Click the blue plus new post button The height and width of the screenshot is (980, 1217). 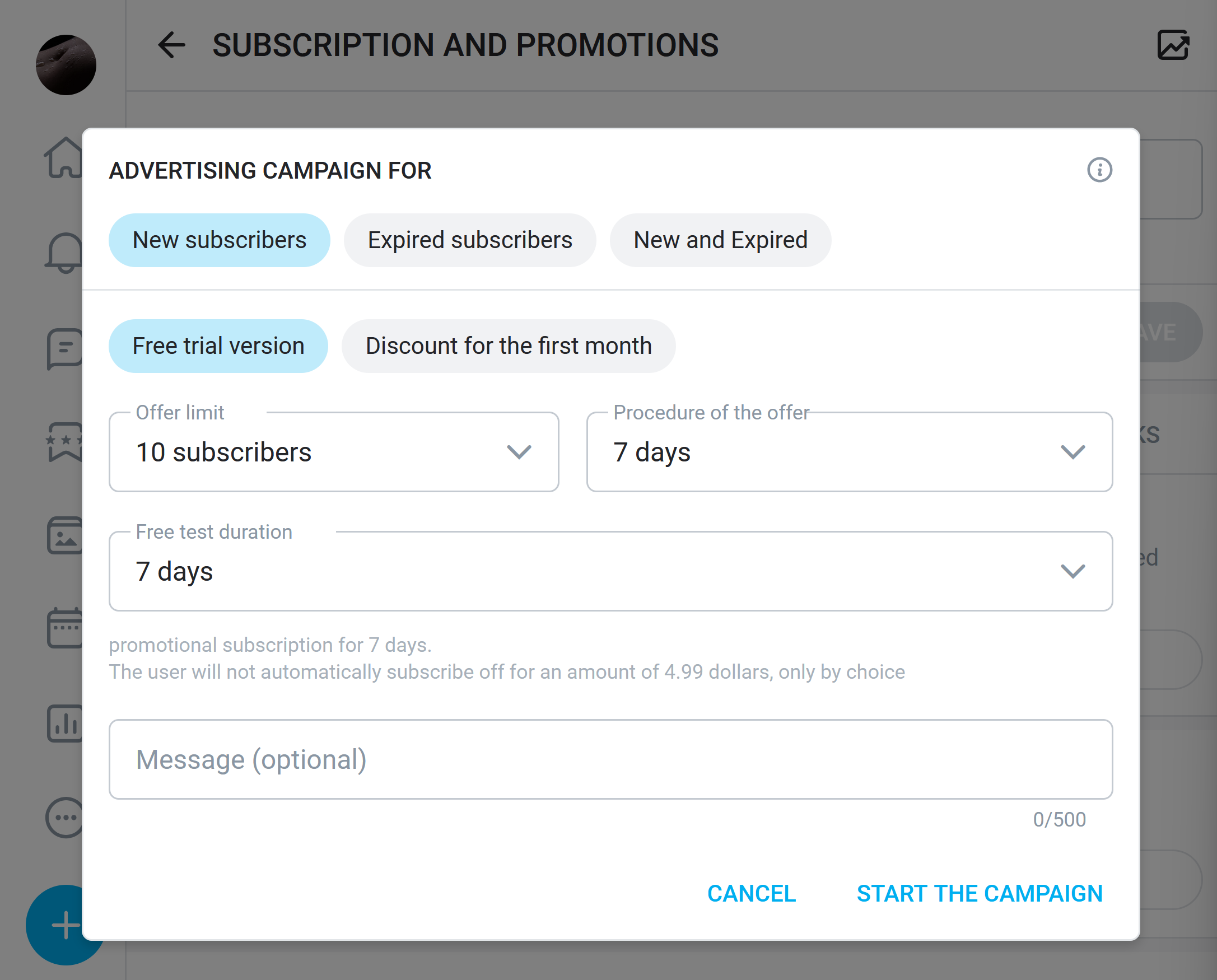point(64,925)
